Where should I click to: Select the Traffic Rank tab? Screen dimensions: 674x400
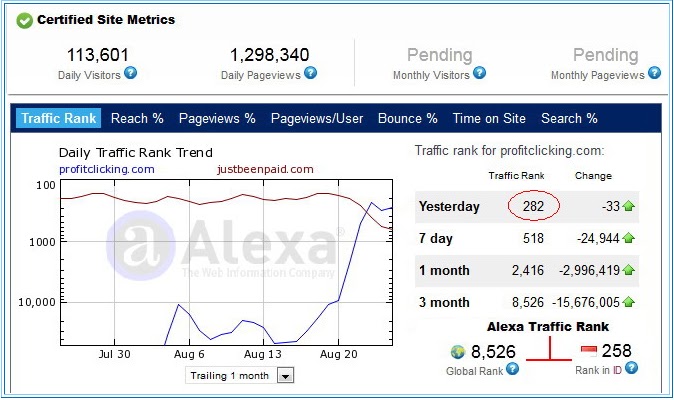tap(58, 118)
